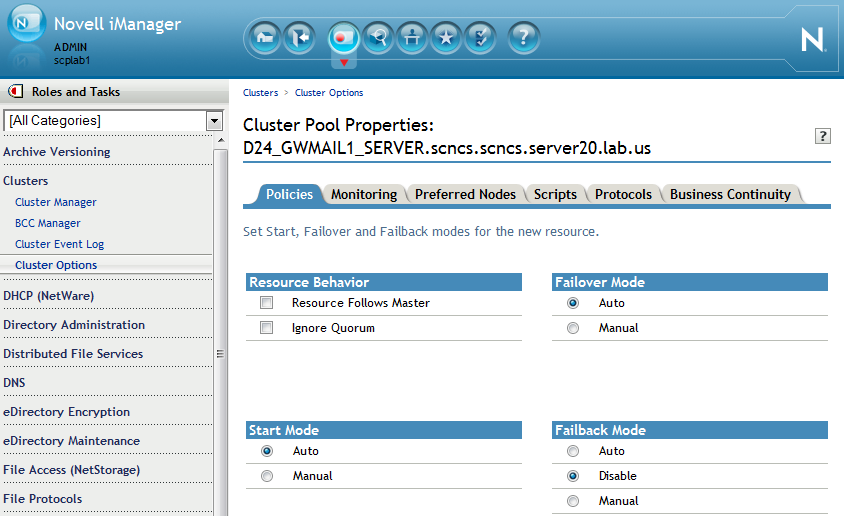Select Start Mode Manual radio
Image resolution: width=844 pixels, height=516 pixels.
pos(267,476)
